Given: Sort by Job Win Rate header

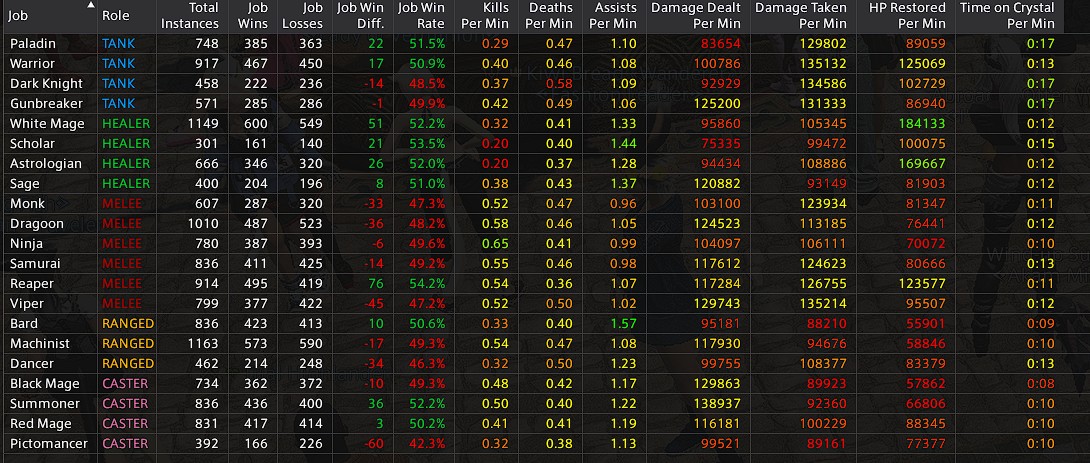Looking at the screenshot, I should pyautogui.click(x=422, y=15).
